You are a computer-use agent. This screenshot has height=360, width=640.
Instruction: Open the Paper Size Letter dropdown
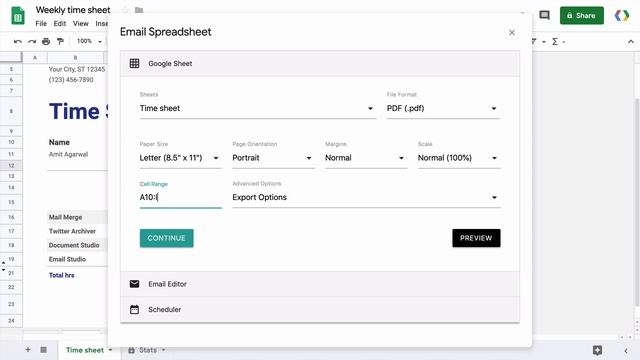pyautogui.click(x=180, y=158)
